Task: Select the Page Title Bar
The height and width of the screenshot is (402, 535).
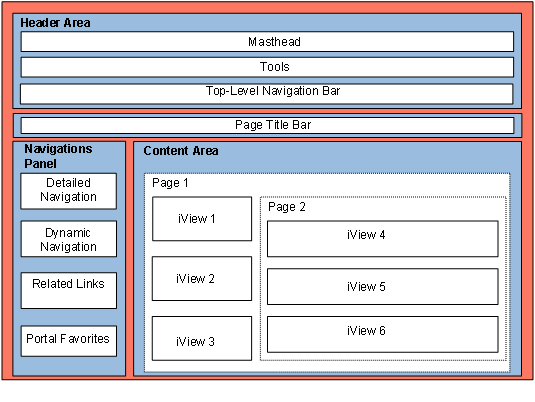Action: pyautogui.click(x=268, y=125)
